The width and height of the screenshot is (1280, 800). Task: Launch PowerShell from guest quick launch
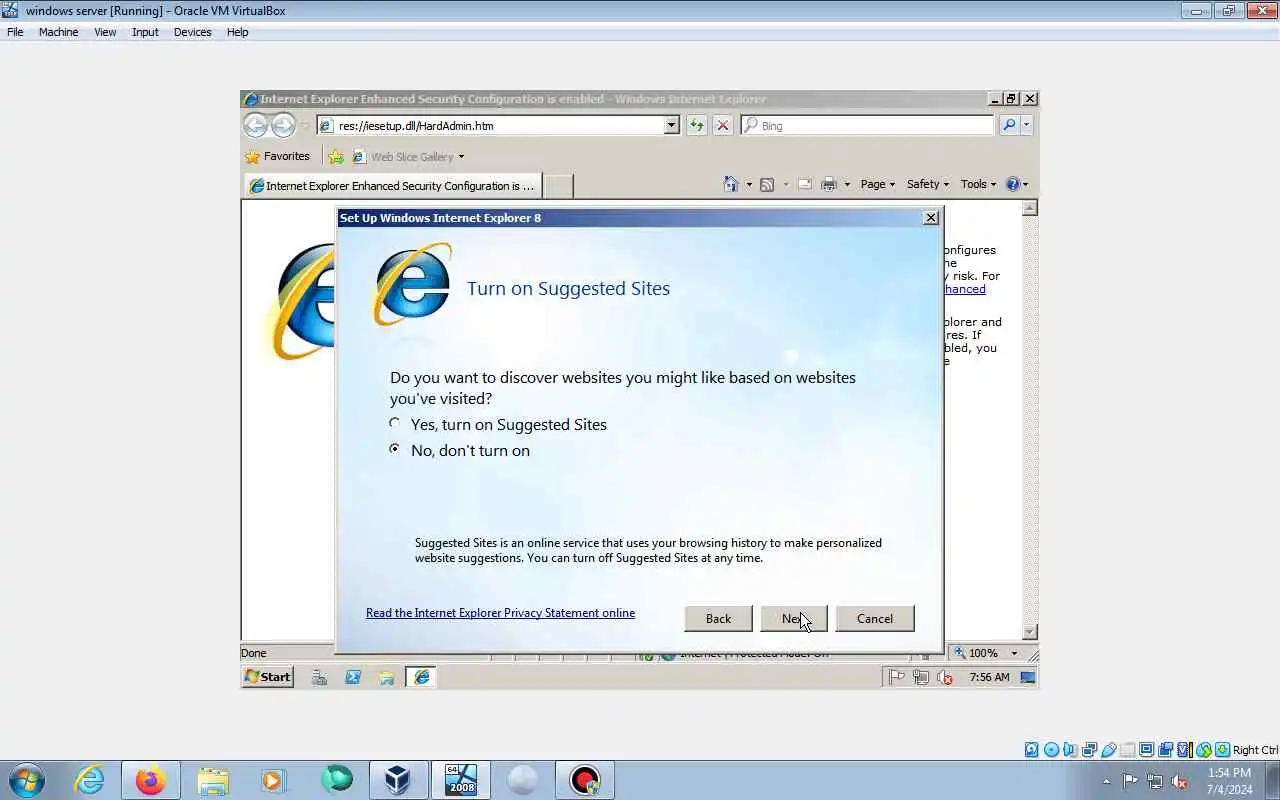point(353,677)
